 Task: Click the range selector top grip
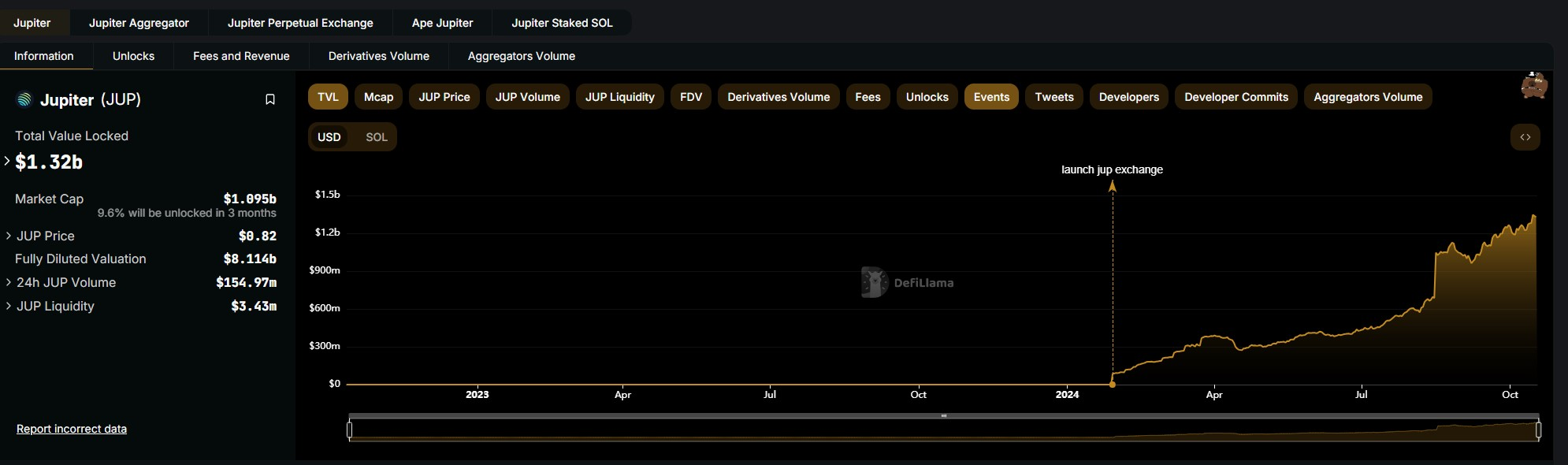[x=943, y=415]
